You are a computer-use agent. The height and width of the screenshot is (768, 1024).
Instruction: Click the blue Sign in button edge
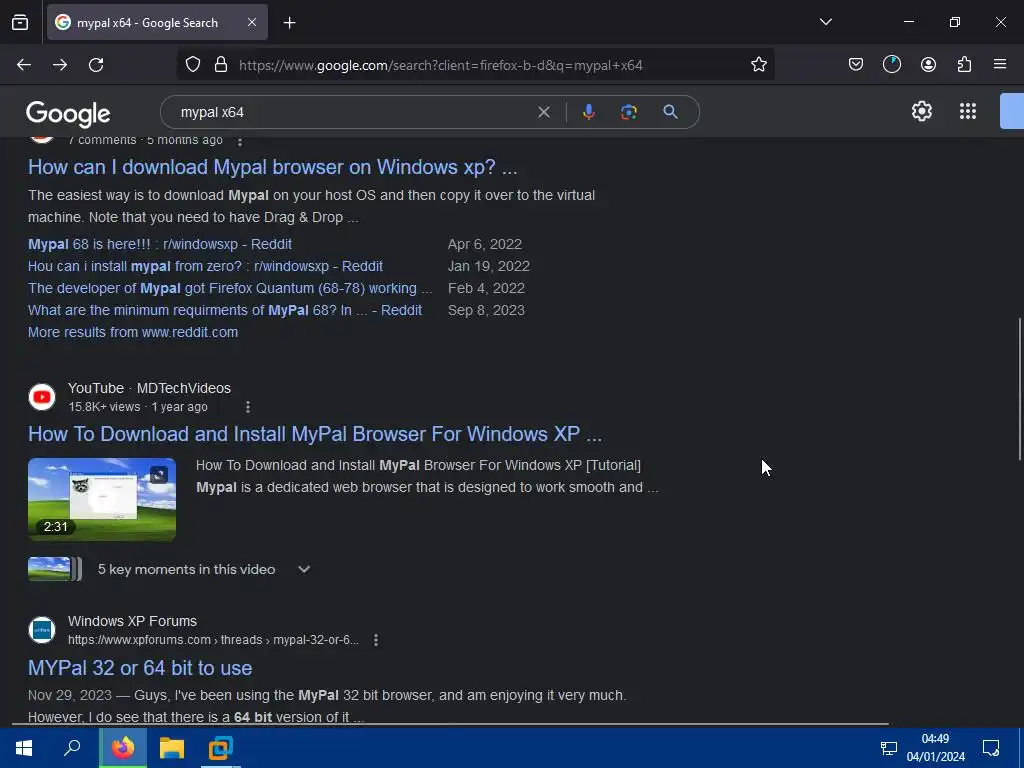point(1012,111)
